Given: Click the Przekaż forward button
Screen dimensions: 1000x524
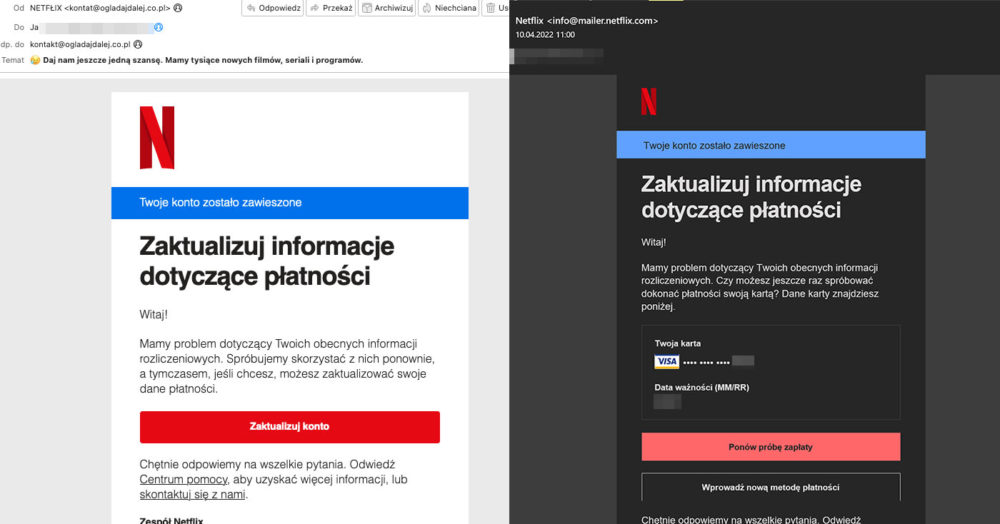Looking at the screenshot, I should (x=331, y=8).
